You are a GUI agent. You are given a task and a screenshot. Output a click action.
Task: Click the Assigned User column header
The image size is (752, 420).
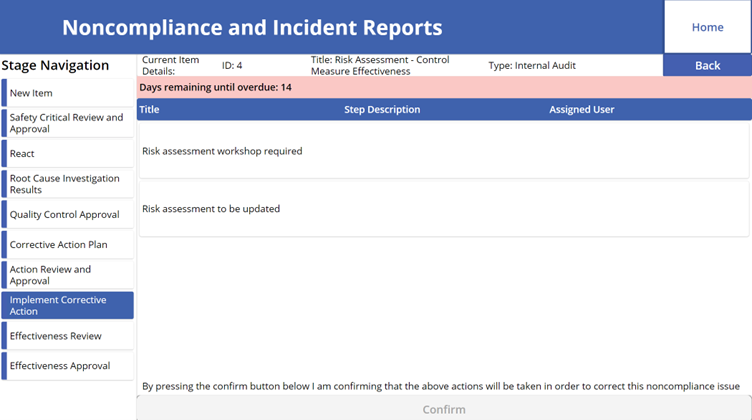(581, 109)
